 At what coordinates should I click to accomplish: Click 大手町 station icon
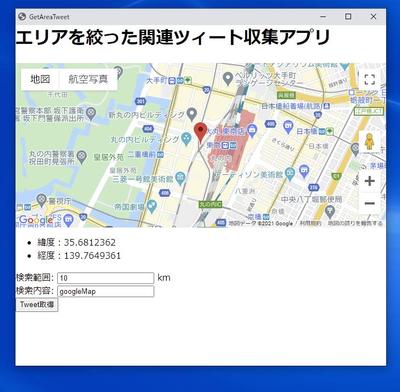point(172,80)
